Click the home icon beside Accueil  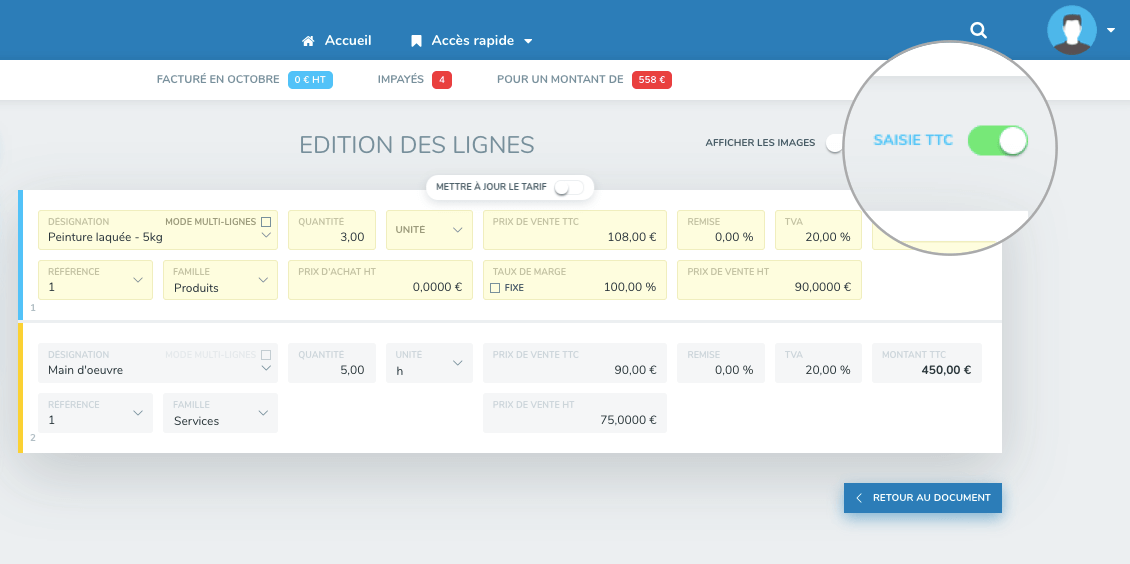coord(309,41)
